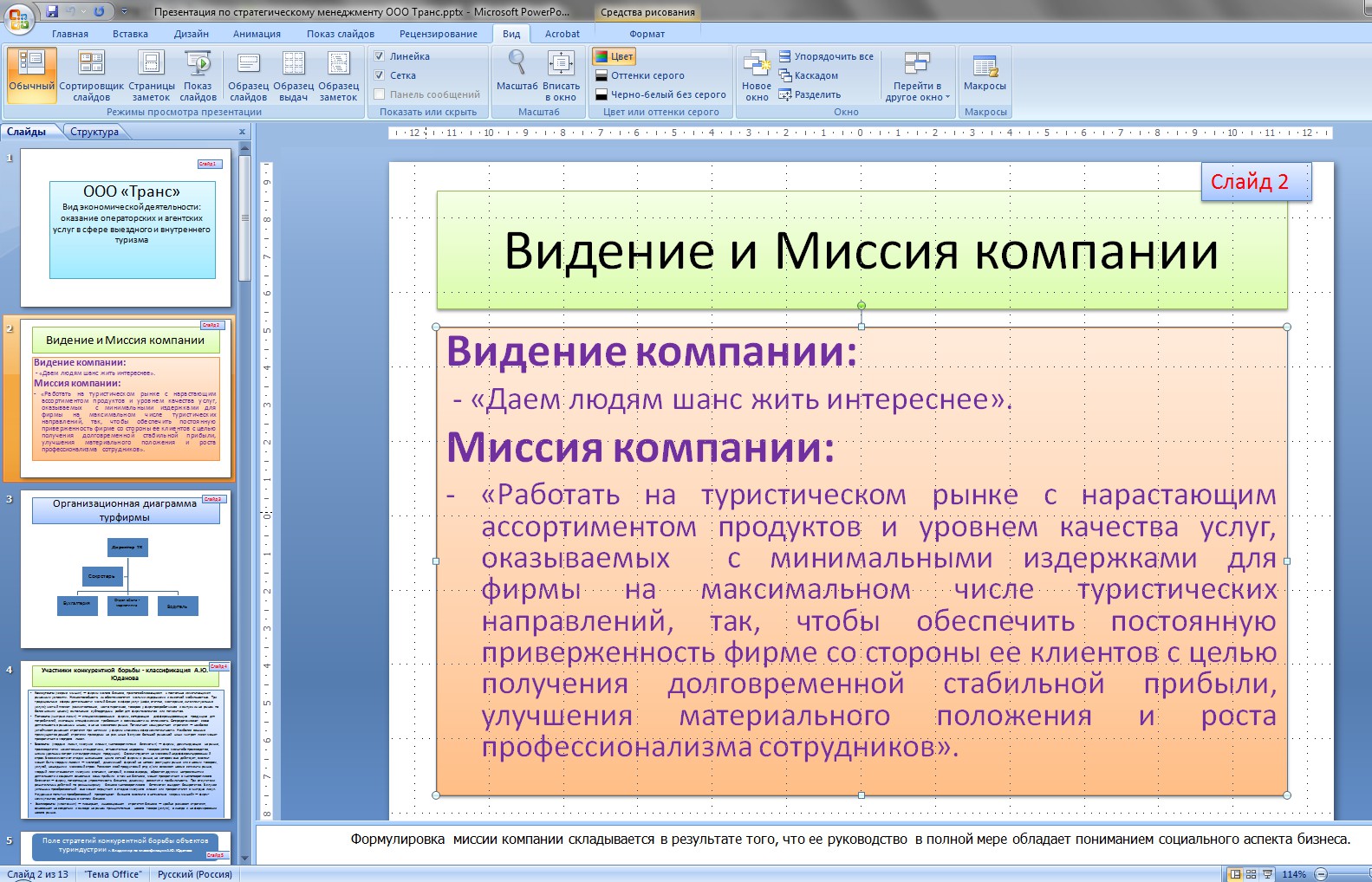Click Упорядочить все arrange button
1372x882 pixels.
[826, 56]
